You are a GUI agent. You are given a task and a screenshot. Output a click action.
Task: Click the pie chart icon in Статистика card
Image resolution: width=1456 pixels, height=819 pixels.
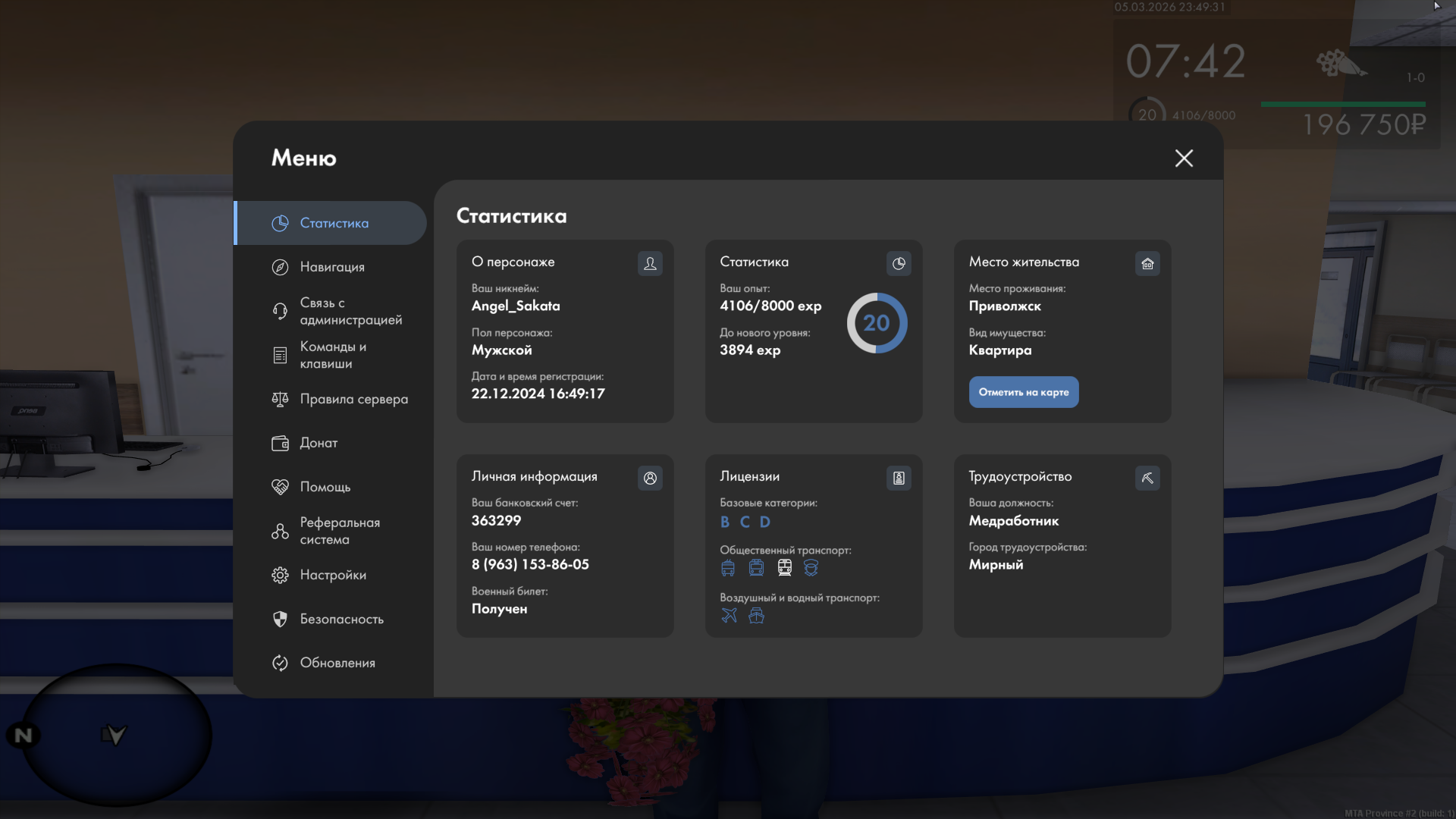[x=899, y=263]
